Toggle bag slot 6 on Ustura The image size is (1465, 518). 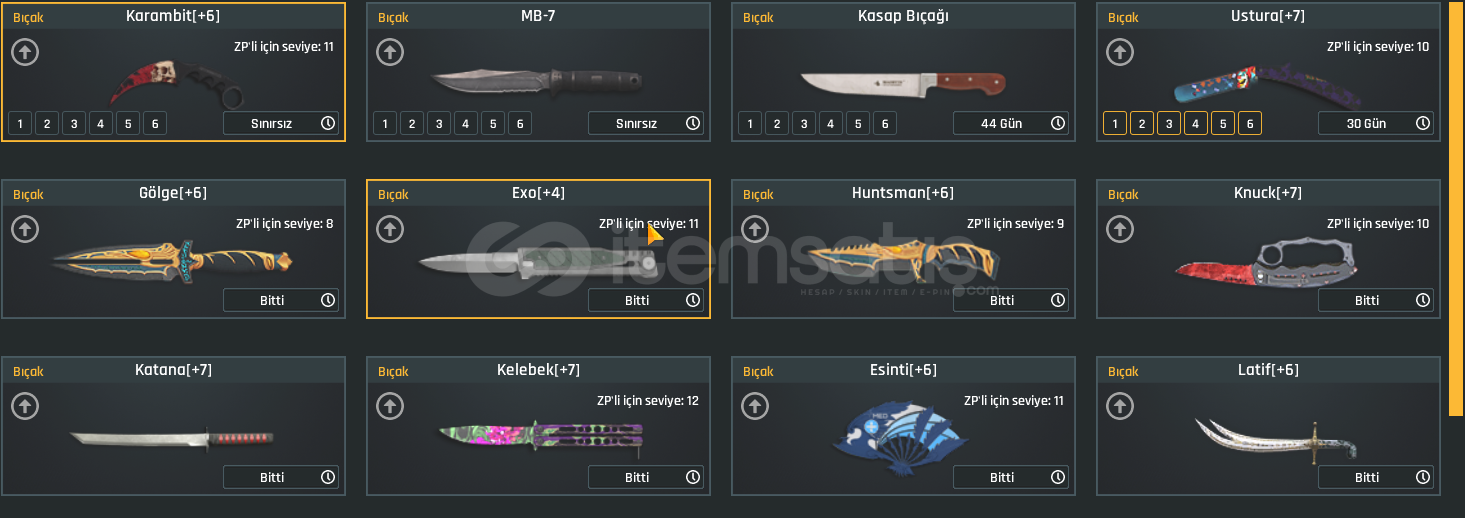tap(1250, 123)
